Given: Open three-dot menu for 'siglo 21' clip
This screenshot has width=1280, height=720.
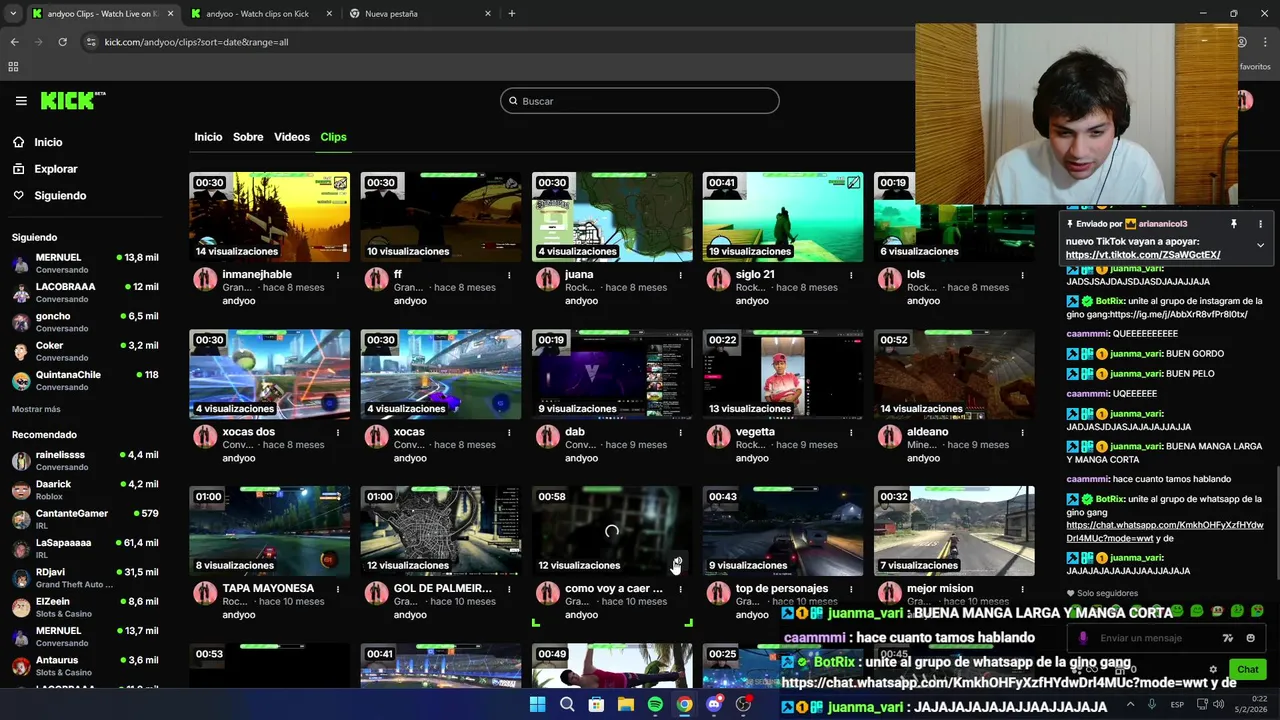Looking at the screenshot, I should (x=851, y=275).
